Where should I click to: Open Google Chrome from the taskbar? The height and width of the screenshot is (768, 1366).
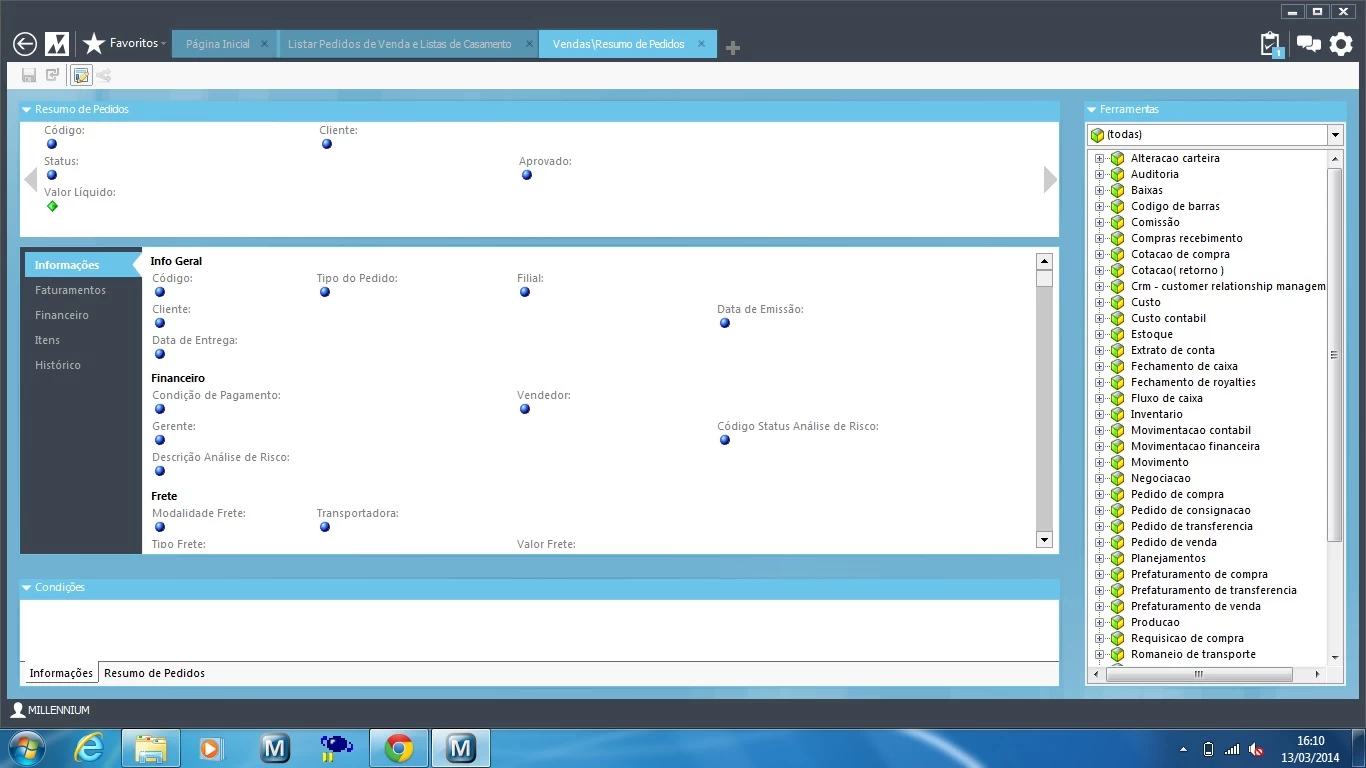399,748
